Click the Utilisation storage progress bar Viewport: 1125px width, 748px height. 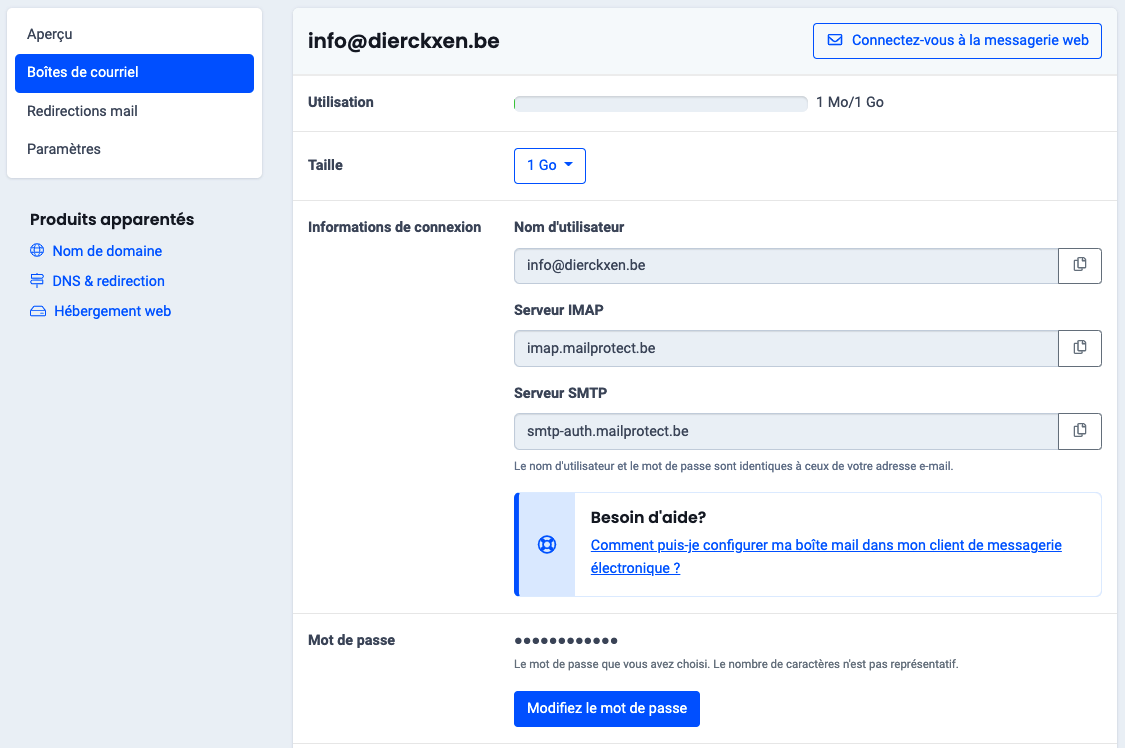(660, 103)
